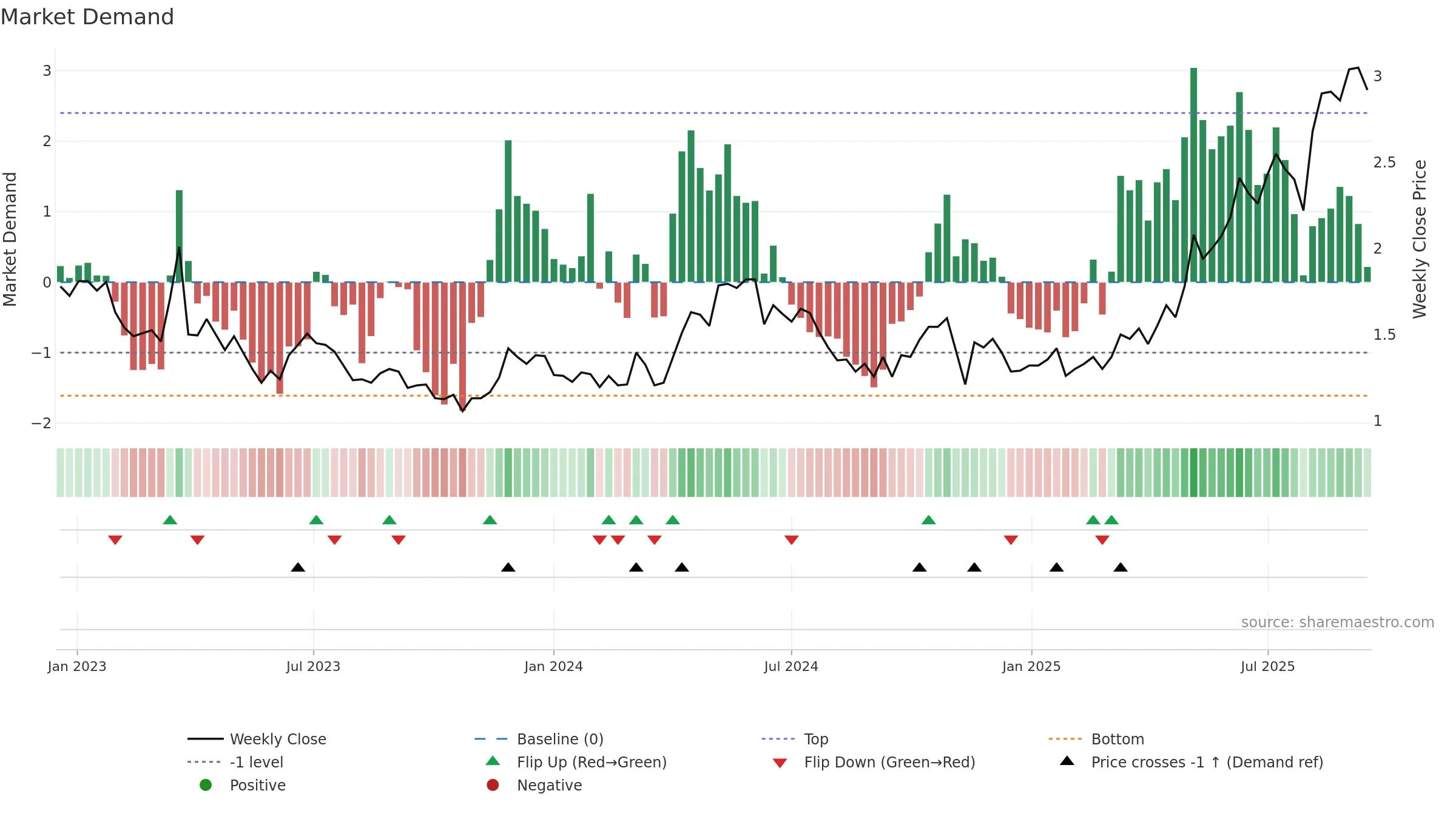Click the first black price-cross triangle marker
Screen dimensions: 1456x819
tap(298, 567)
